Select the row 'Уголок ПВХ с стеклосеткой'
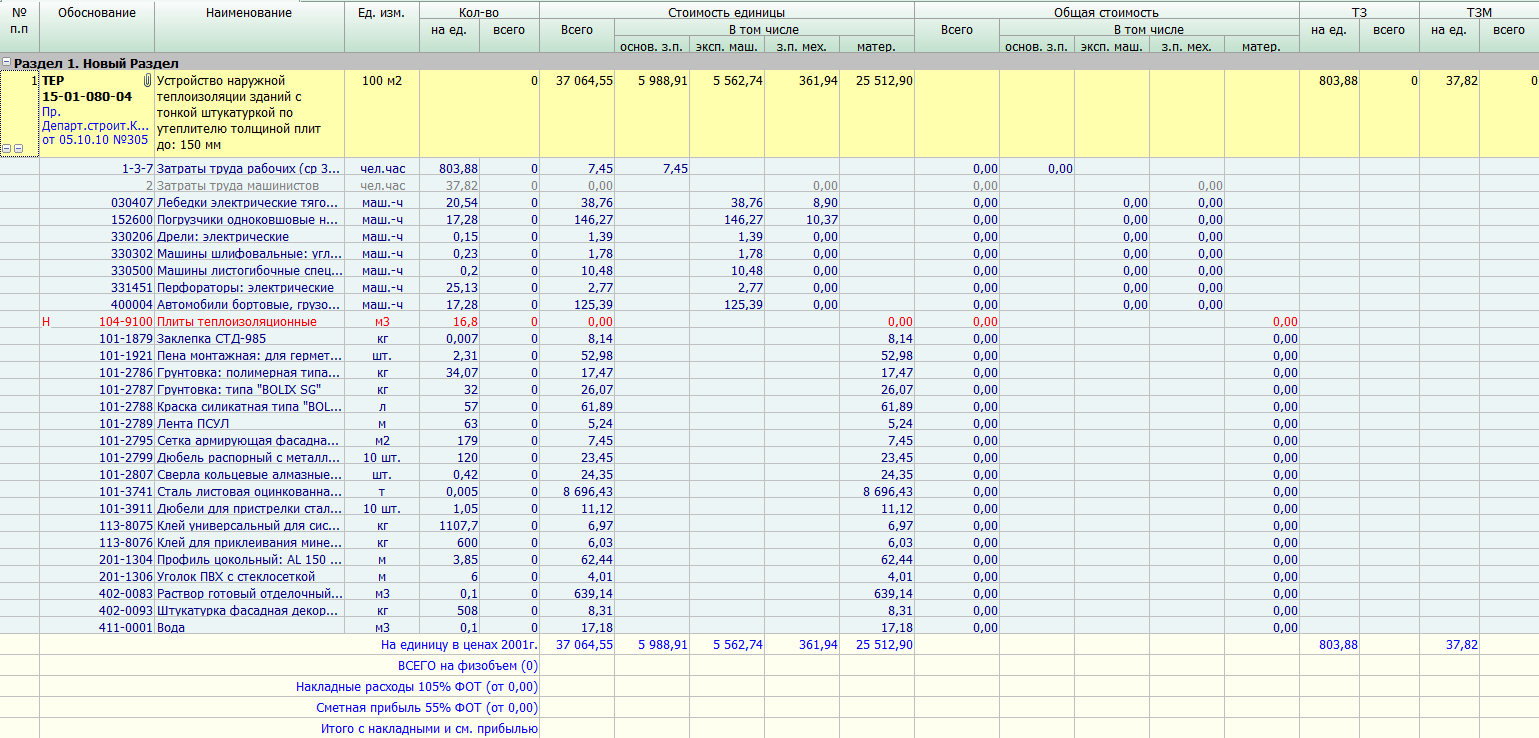Image resolution: width=1539 pixels, height=738 pixels. point(769,576)
